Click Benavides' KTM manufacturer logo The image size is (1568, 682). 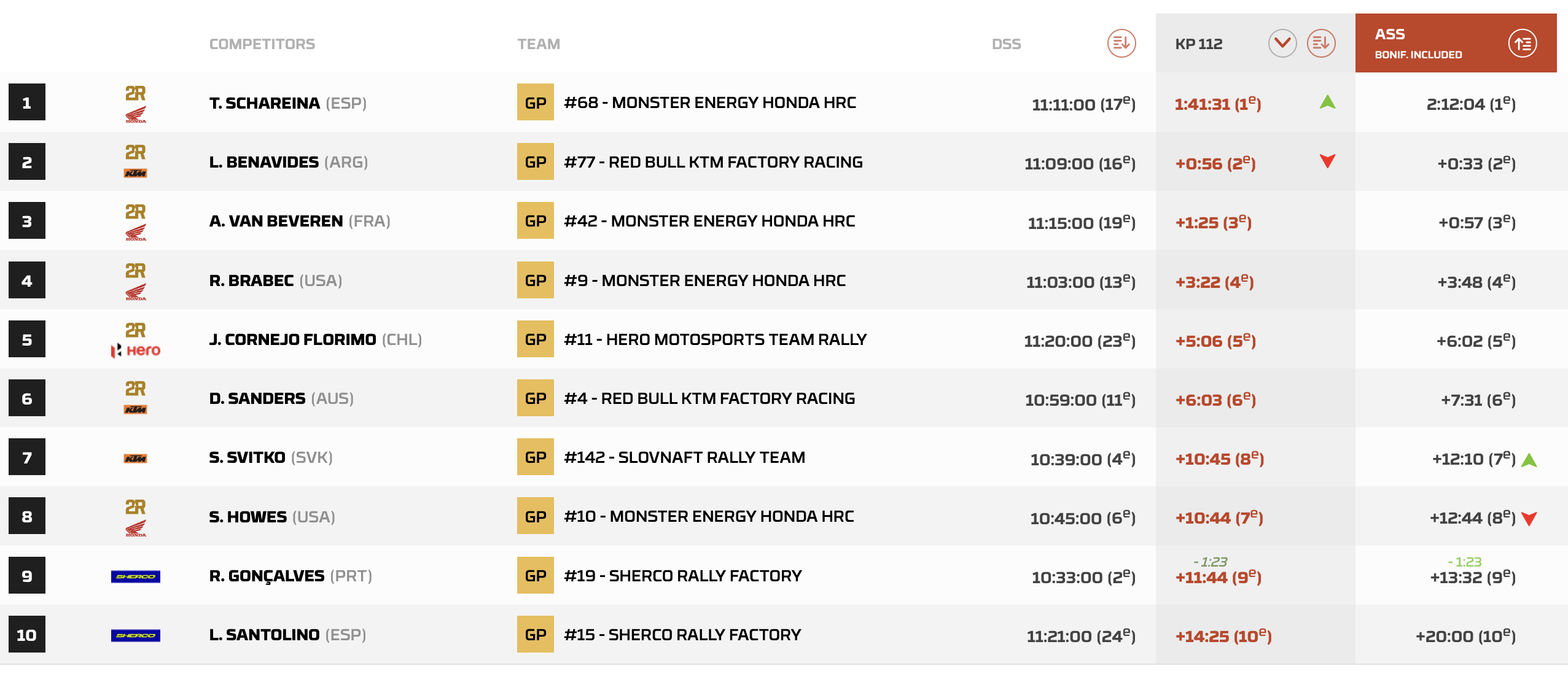tap(136, 173)
